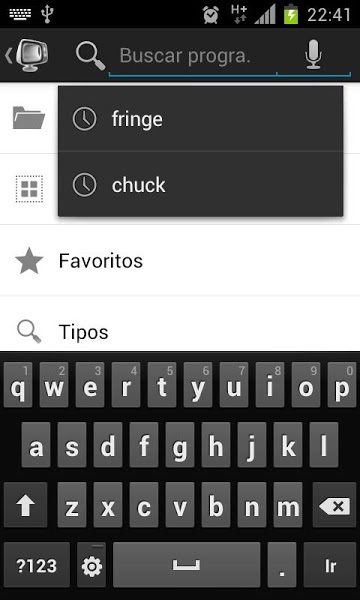Start voice search with the microphone icon
This screenshot has height=600, width=360.
click(x=313, y=55)
